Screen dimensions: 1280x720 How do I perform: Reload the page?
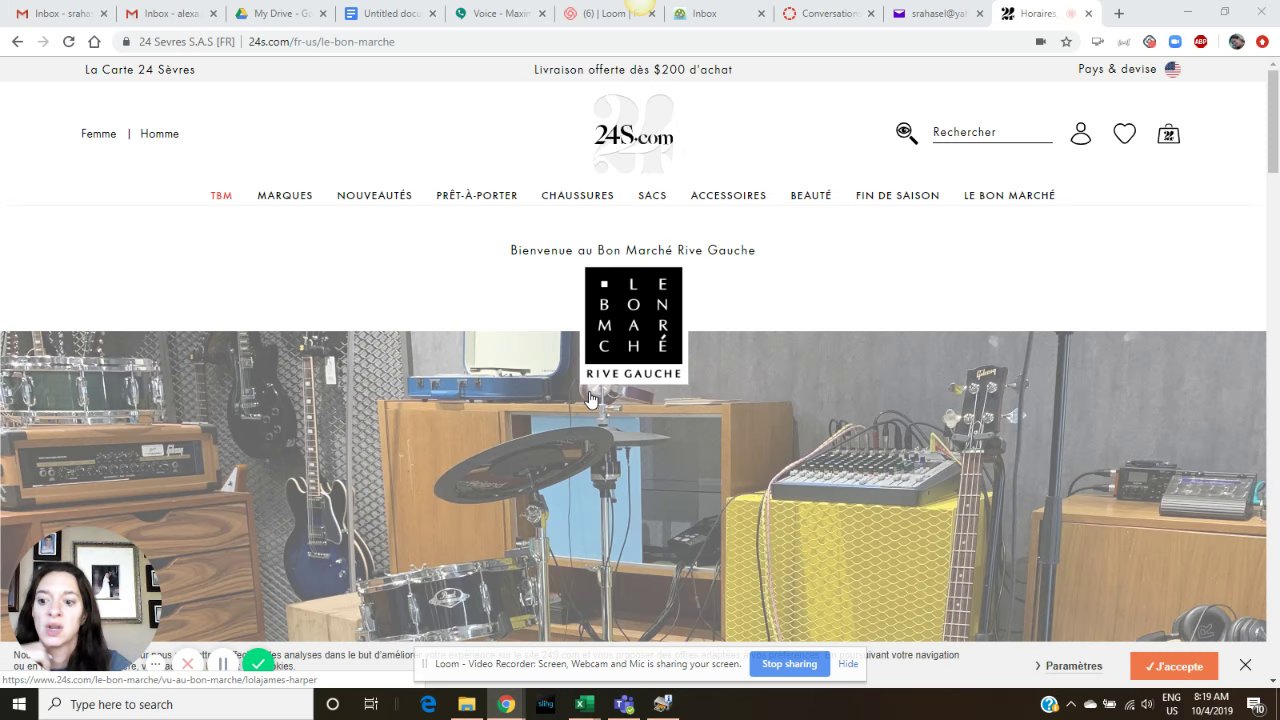(68, 42)
